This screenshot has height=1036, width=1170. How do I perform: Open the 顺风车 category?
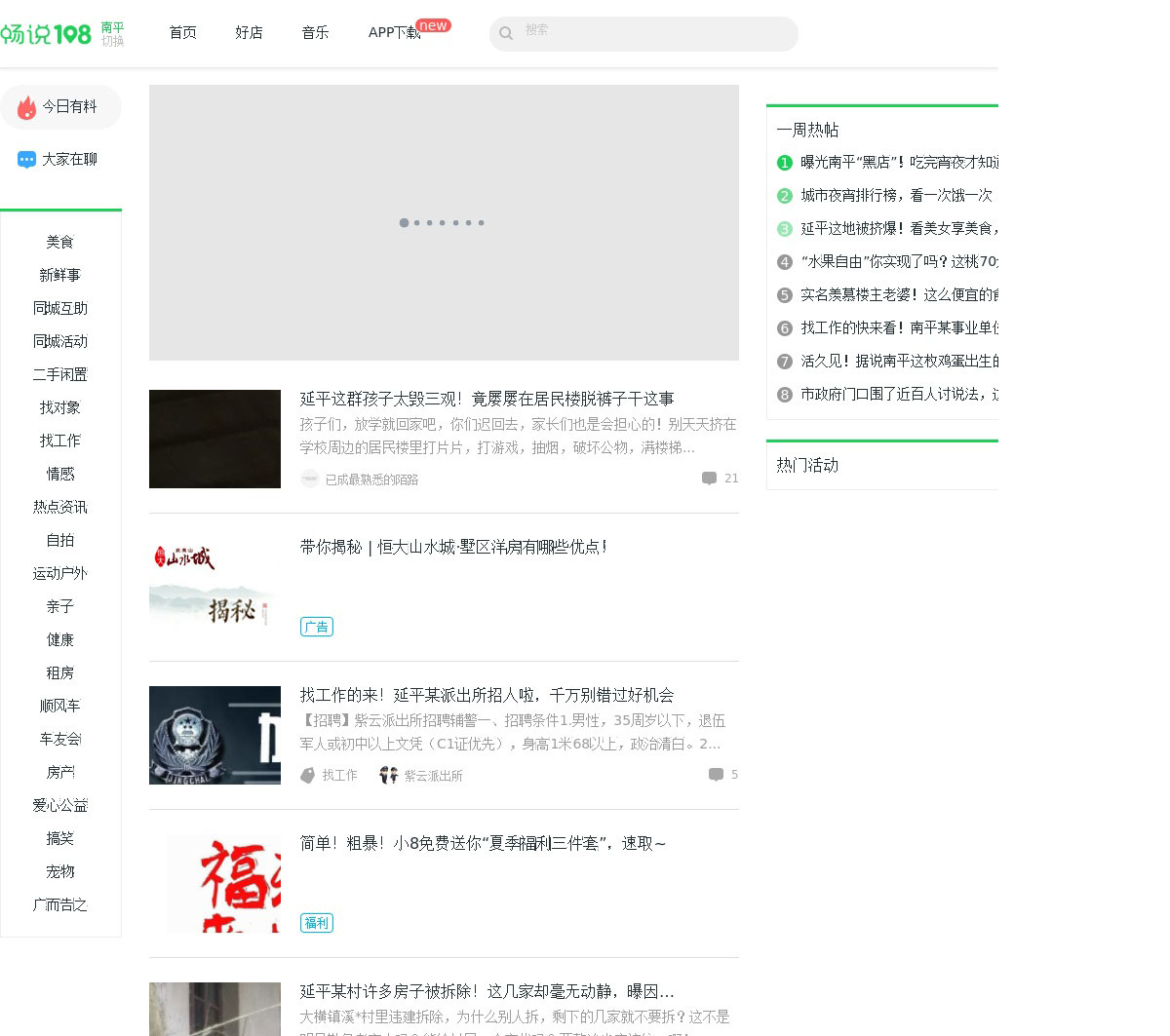[x=60, y=706]
